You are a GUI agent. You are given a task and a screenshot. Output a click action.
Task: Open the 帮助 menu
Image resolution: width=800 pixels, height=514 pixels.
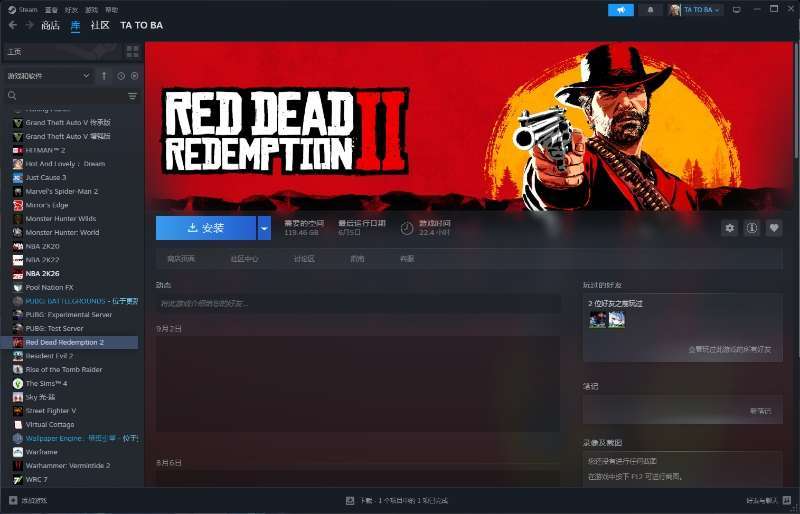111,10
